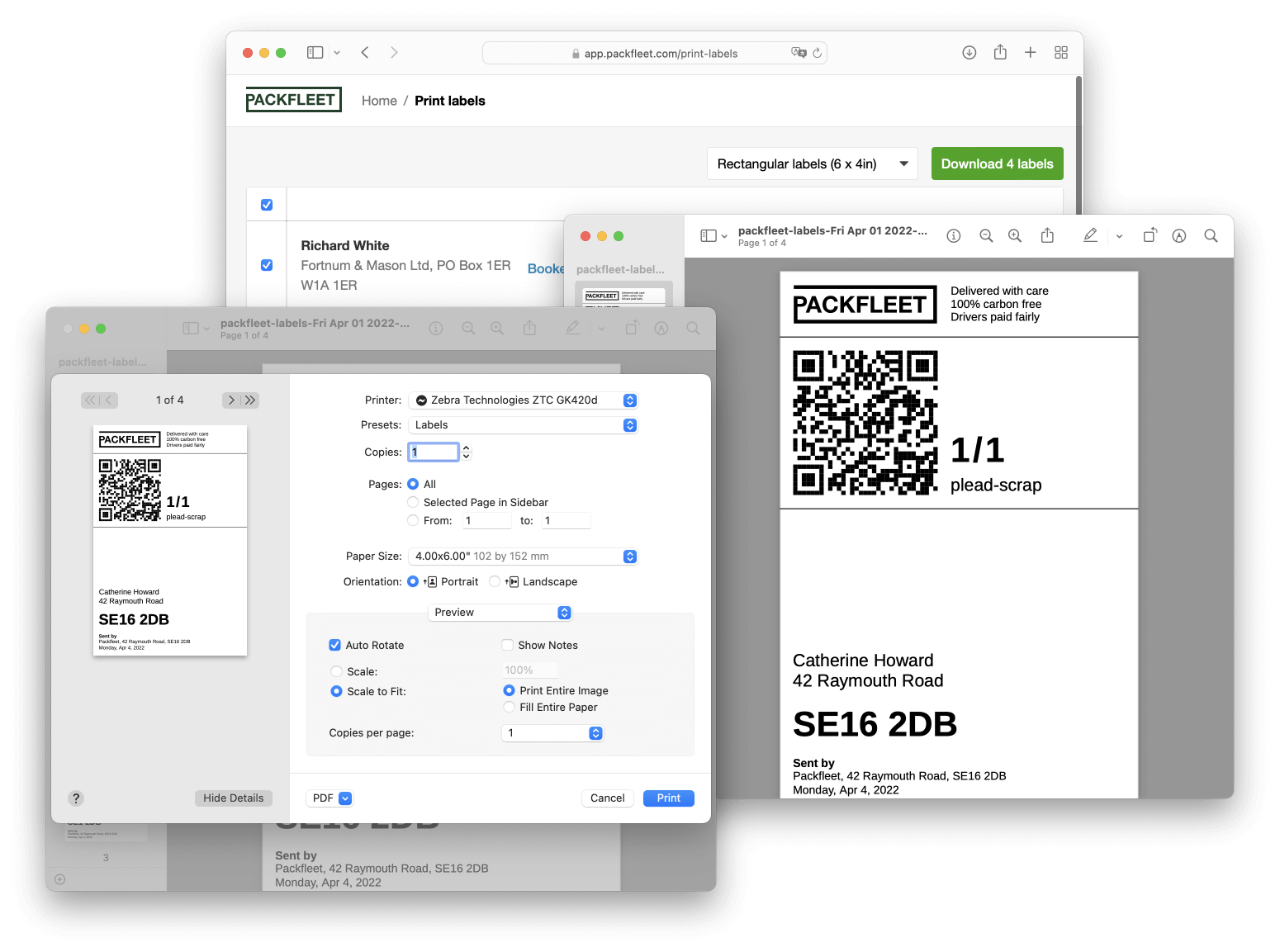The width and height of the screenshot is (1280, 952).
Task: Open the PDF dropdown menu
Action: click(x=329, y=798)
